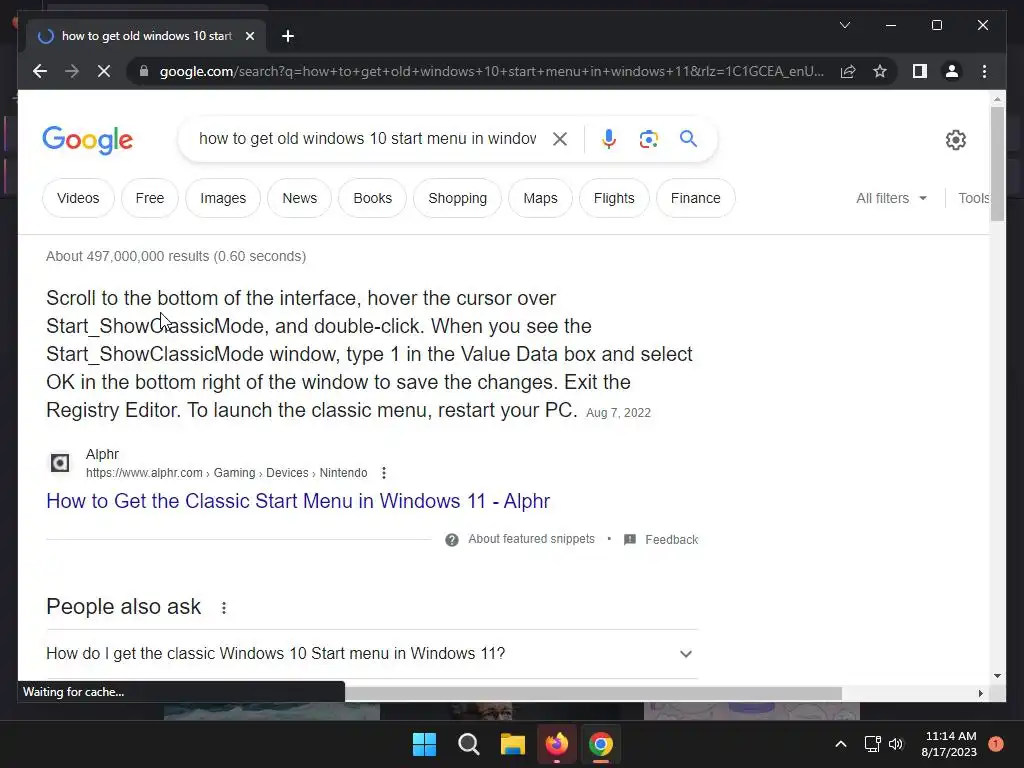1024x768 pixels.
Task: Click the forward navigation arrow
Action: [72, 71]
